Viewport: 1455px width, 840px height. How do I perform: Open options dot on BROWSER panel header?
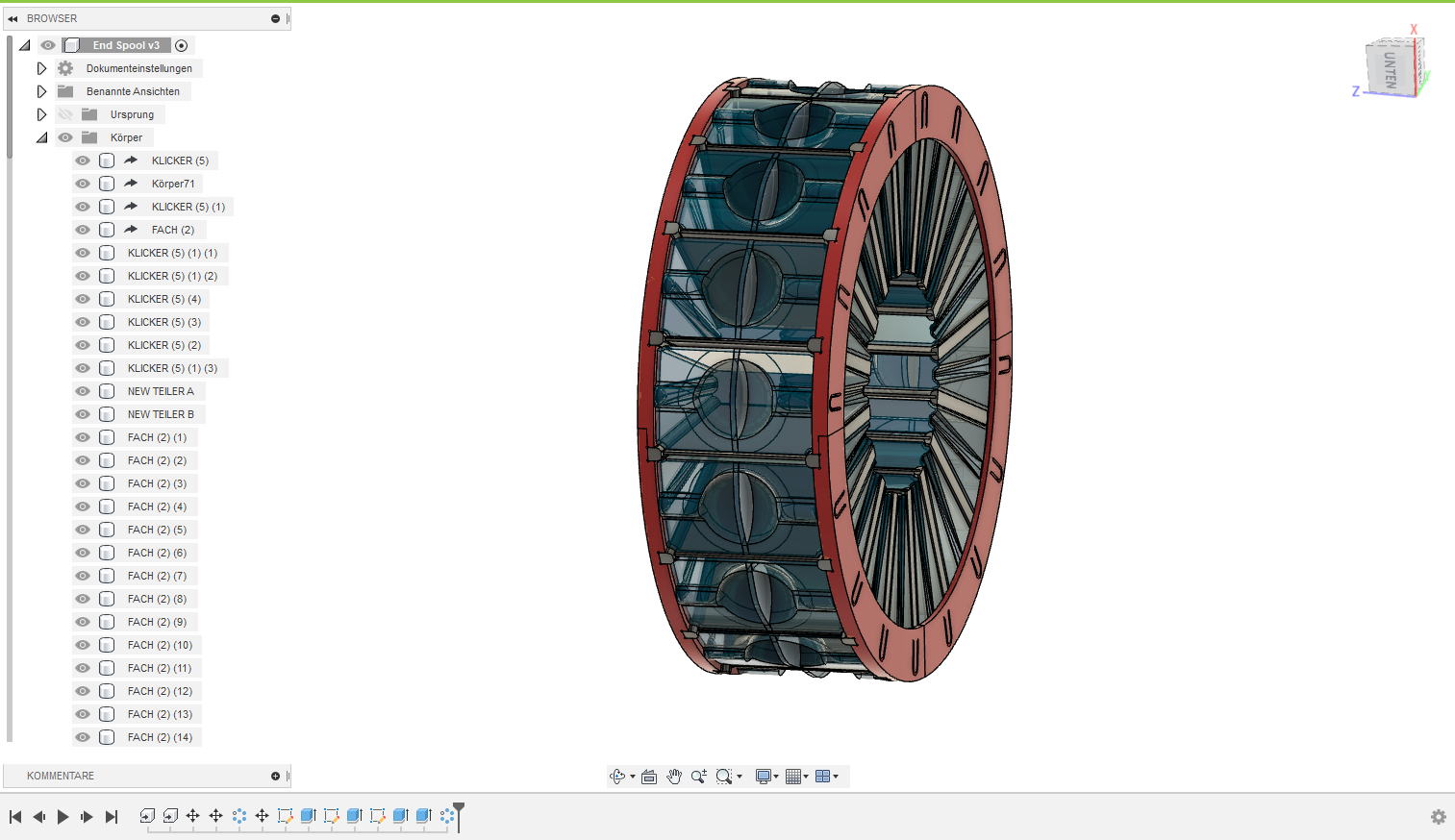pos(275,18)
